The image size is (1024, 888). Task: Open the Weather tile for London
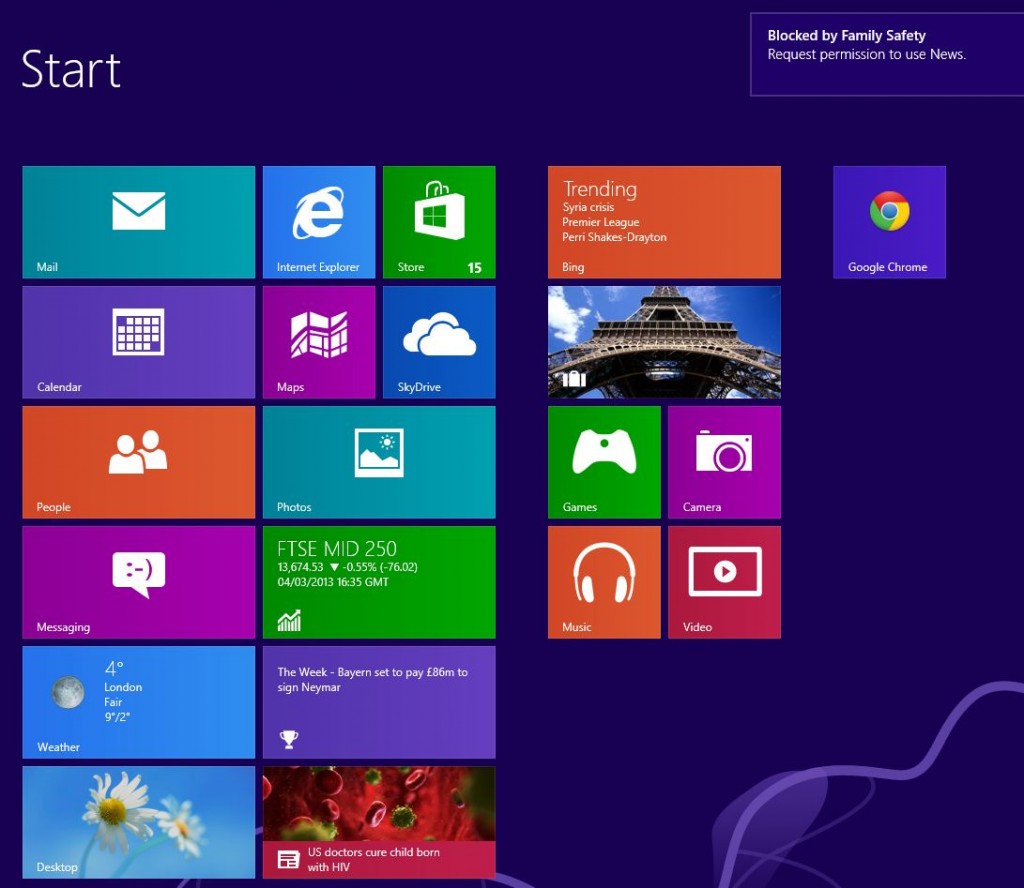coord(138,703)
